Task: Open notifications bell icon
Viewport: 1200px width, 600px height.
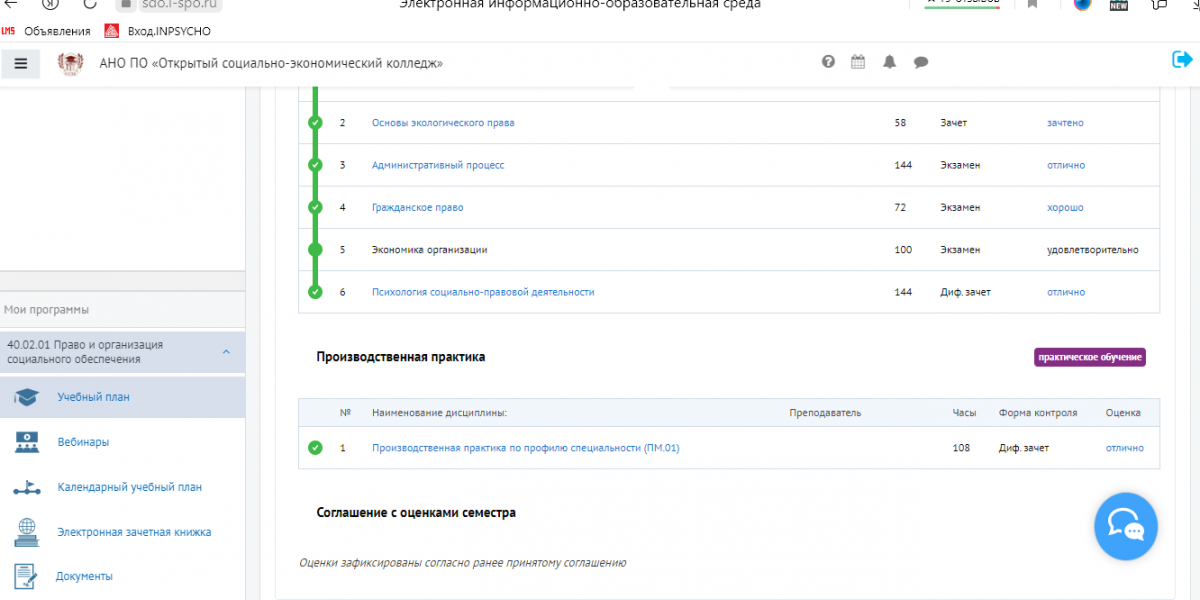Action: pos(889,62)
